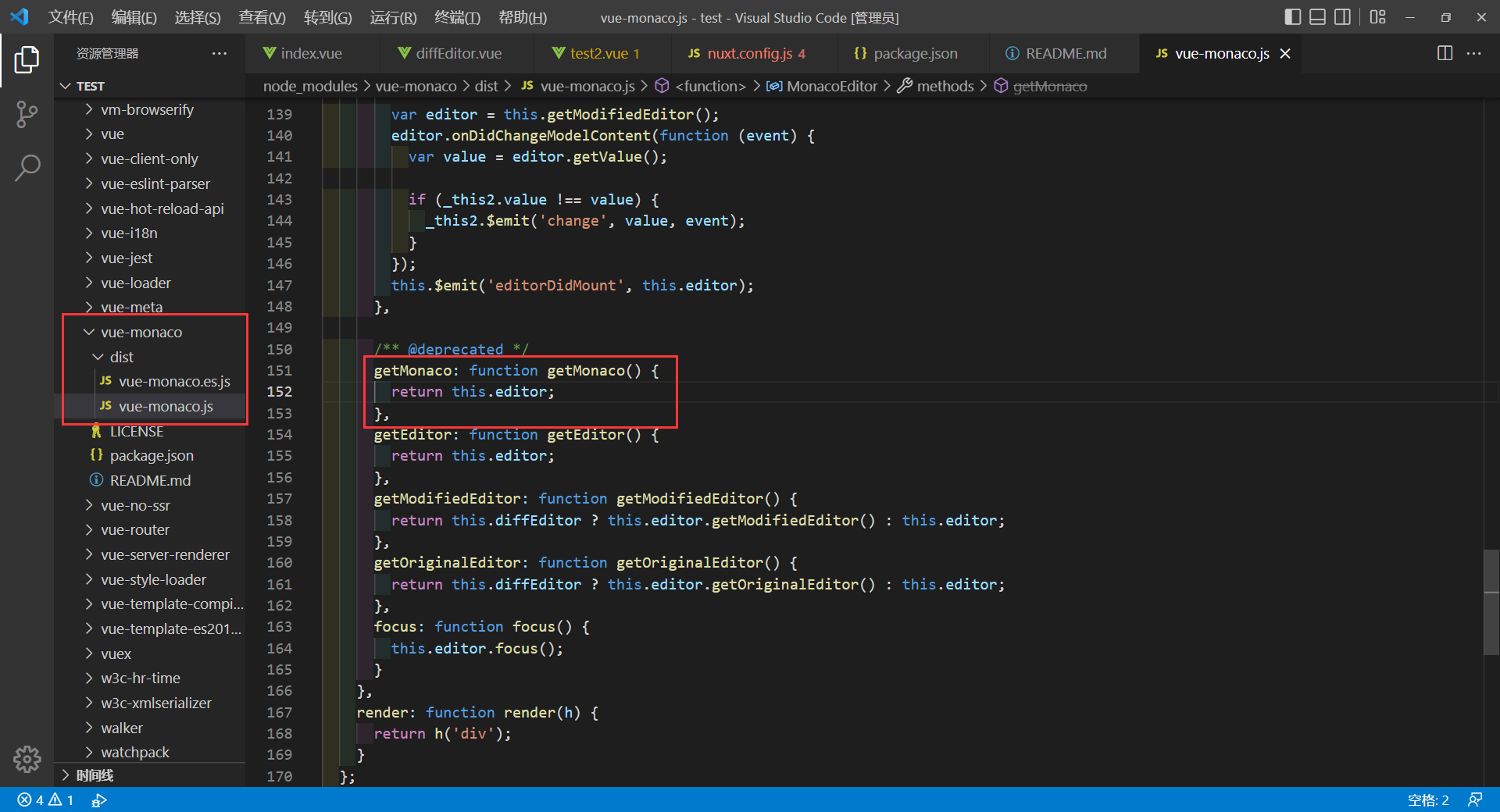Toggle primary side bar layout icon

pyautogui.click(x=1292, y=17)
